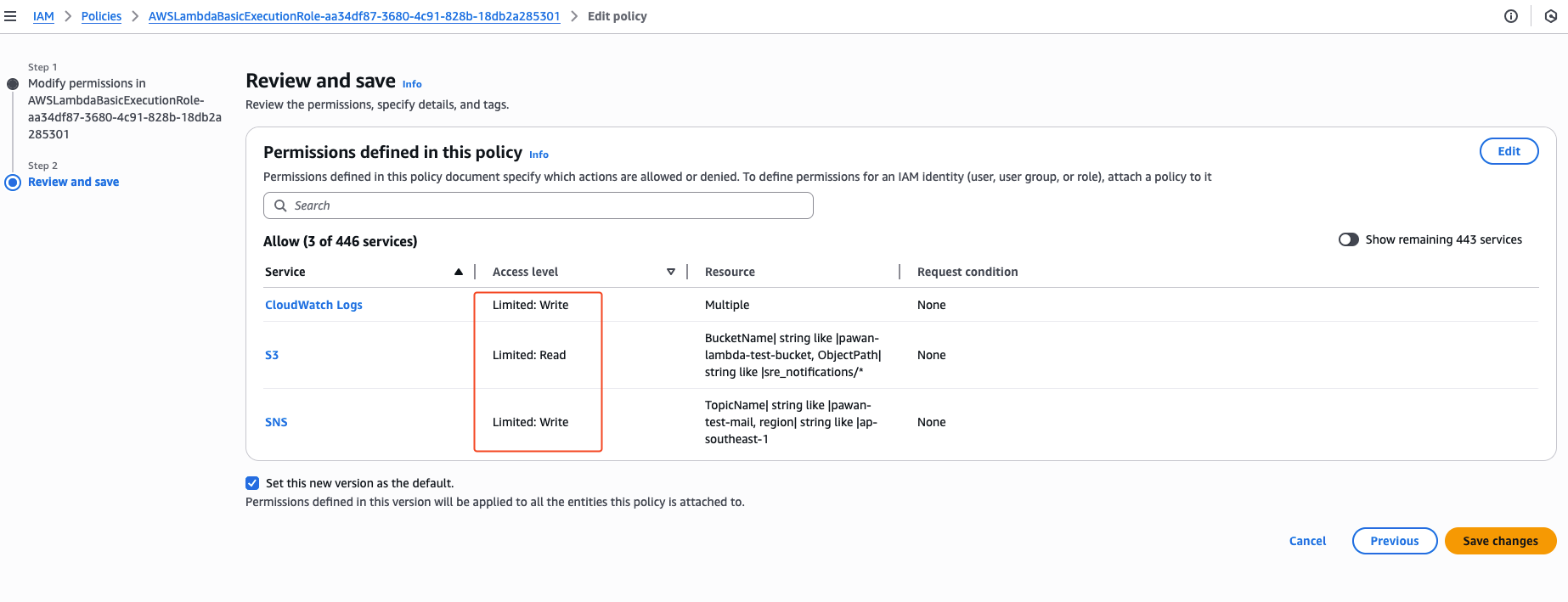Click the SNS TopicName resource text
The width and height of the screenshot is (1568, 602).
[791, 422]
